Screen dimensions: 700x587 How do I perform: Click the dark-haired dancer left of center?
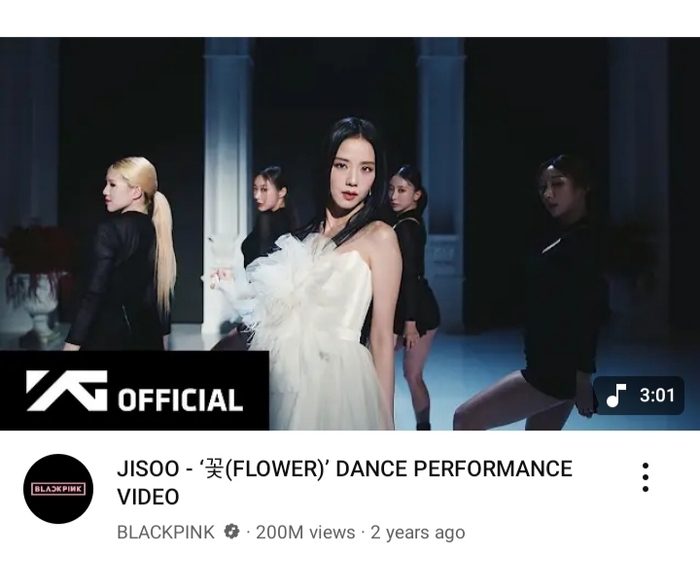[x=268, y=214]
